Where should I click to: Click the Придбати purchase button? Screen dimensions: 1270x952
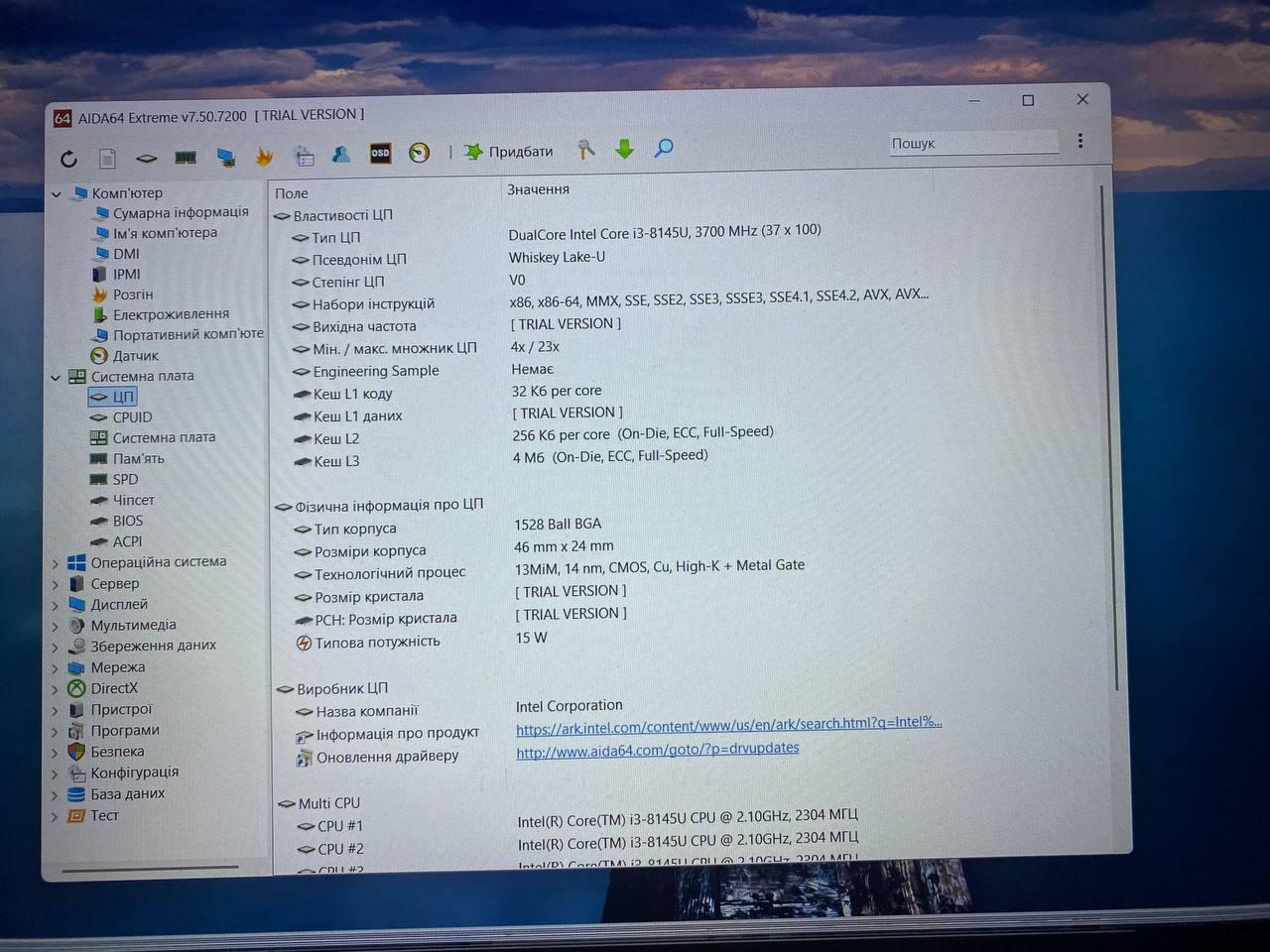pos(509,151)
